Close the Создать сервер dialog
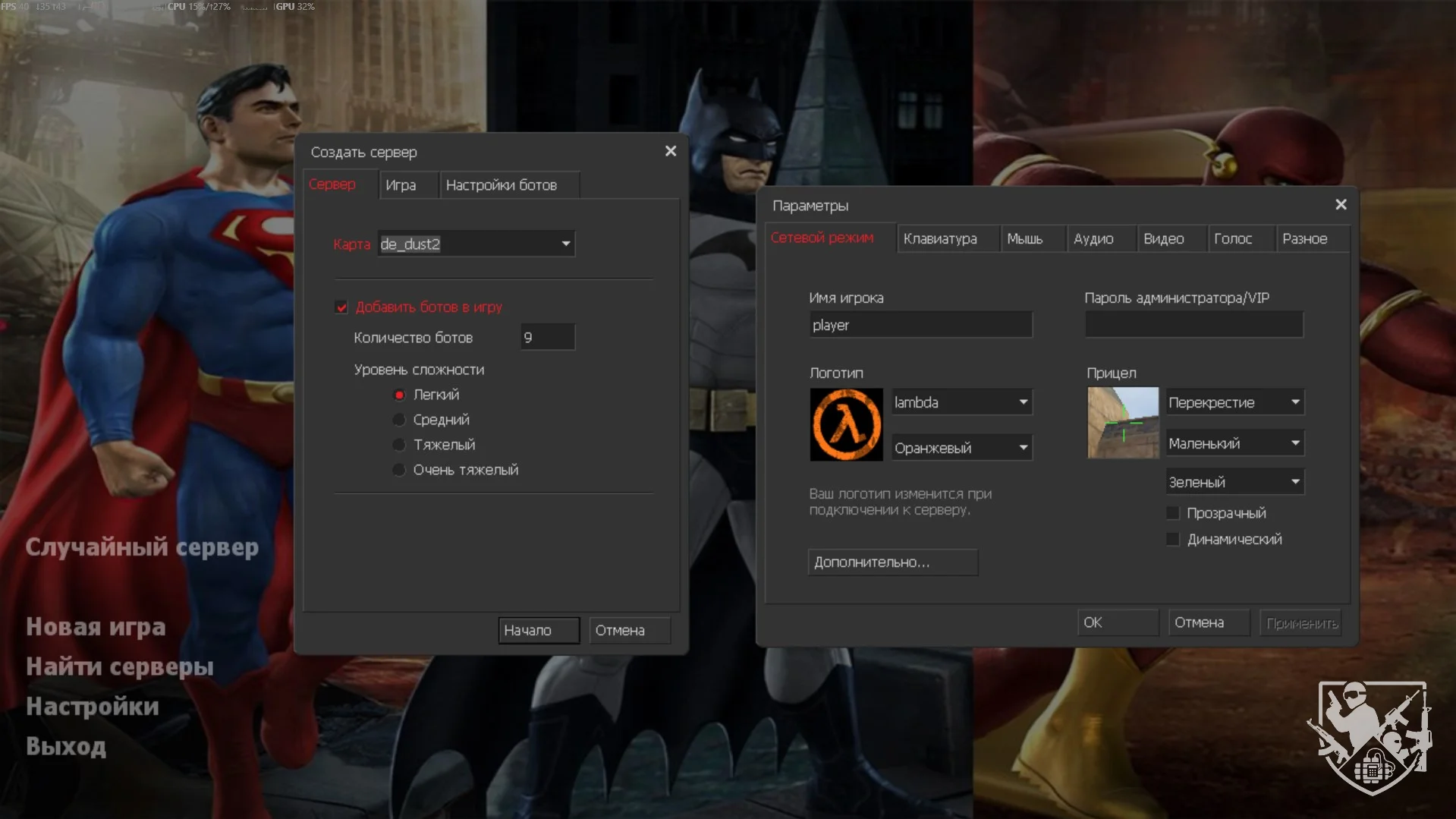The height and width of the screenshot is (819, 1456). click(670, 151)
